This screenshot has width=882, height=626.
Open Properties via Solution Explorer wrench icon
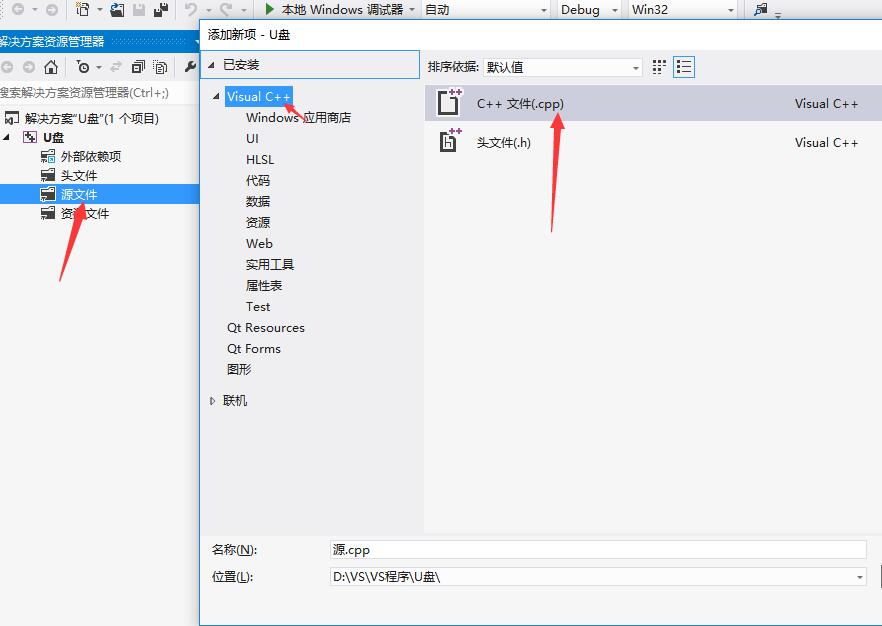(x=191, y=67)
